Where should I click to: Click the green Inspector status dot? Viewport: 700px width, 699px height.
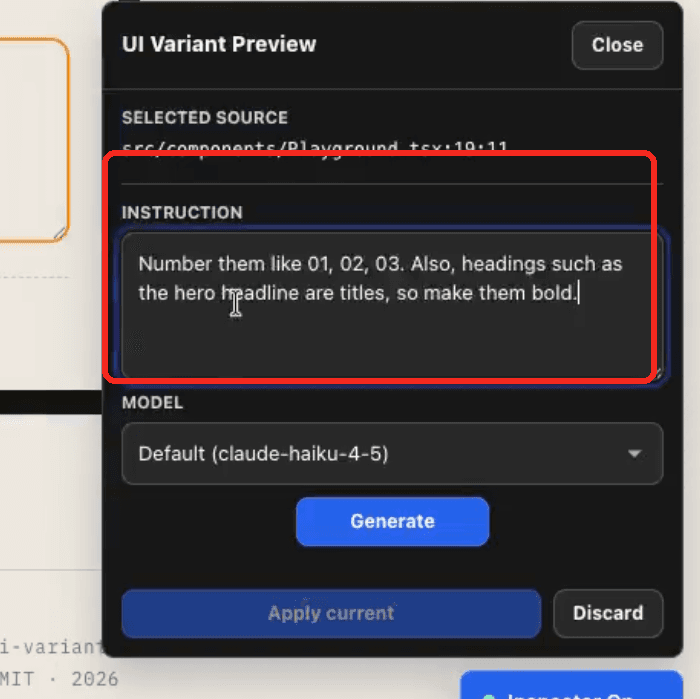click(489, 696)
